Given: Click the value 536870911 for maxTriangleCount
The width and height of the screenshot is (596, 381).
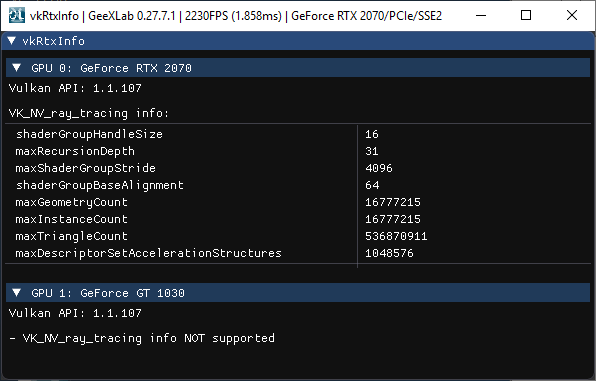Looking at the screenshot, I should (x=396, y=236).
